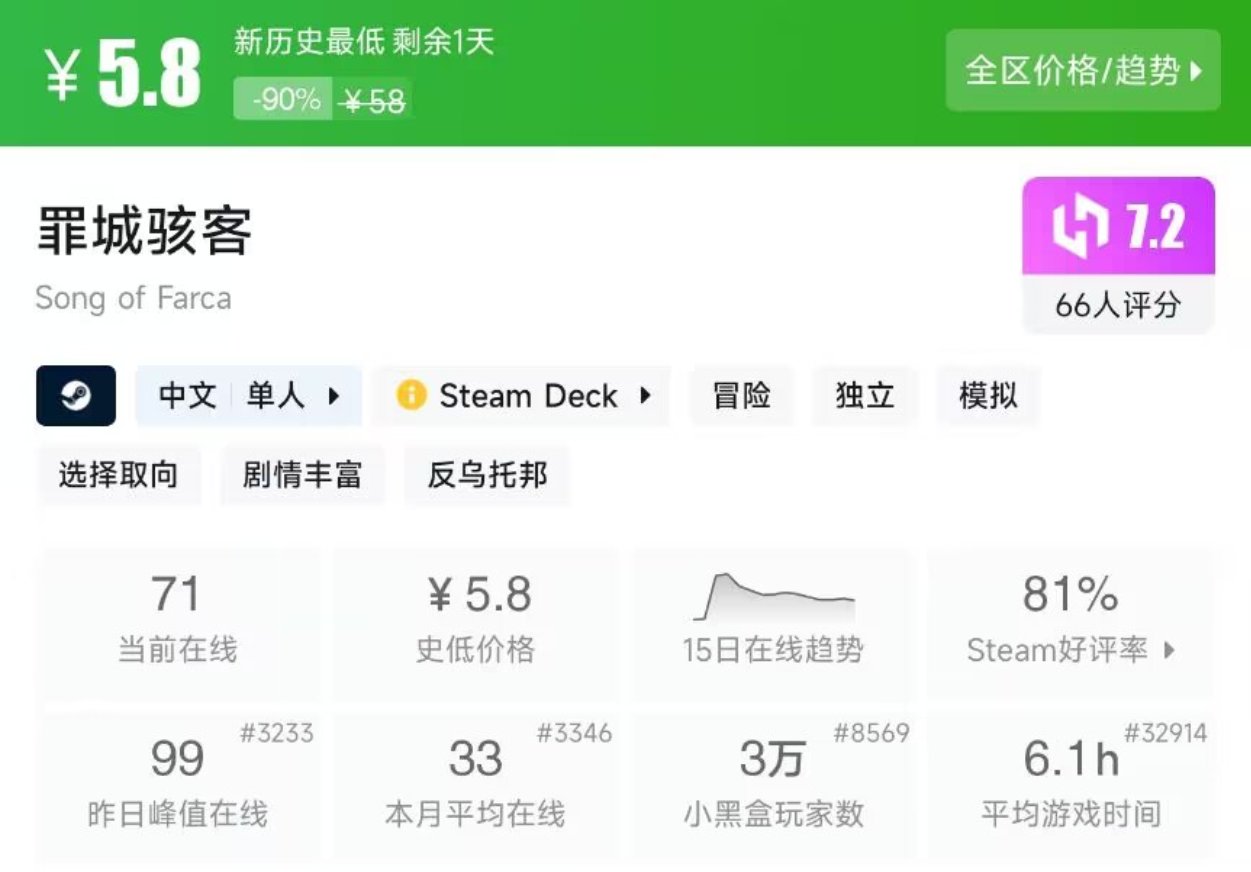The height and width of the screenshot is (872, 1251).
Task: Toggle the 冒险 tag
Action: point(740,396)
